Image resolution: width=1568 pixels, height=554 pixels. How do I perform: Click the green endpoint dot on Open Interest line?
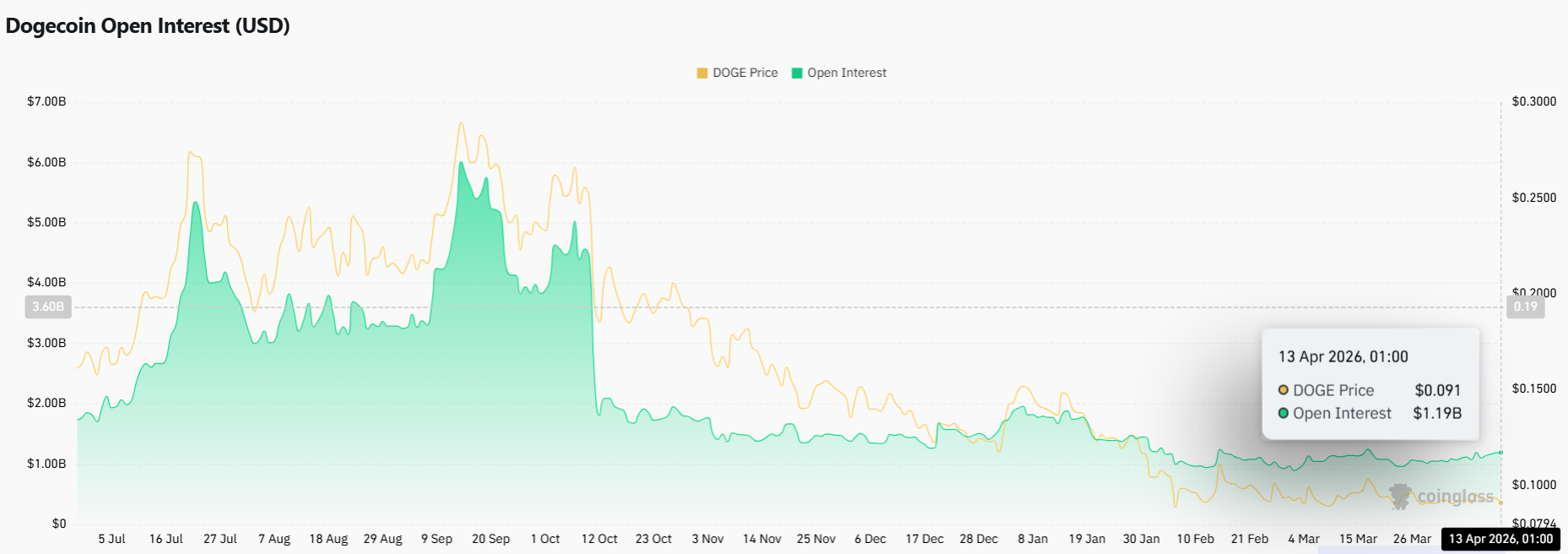[1500, 453]
